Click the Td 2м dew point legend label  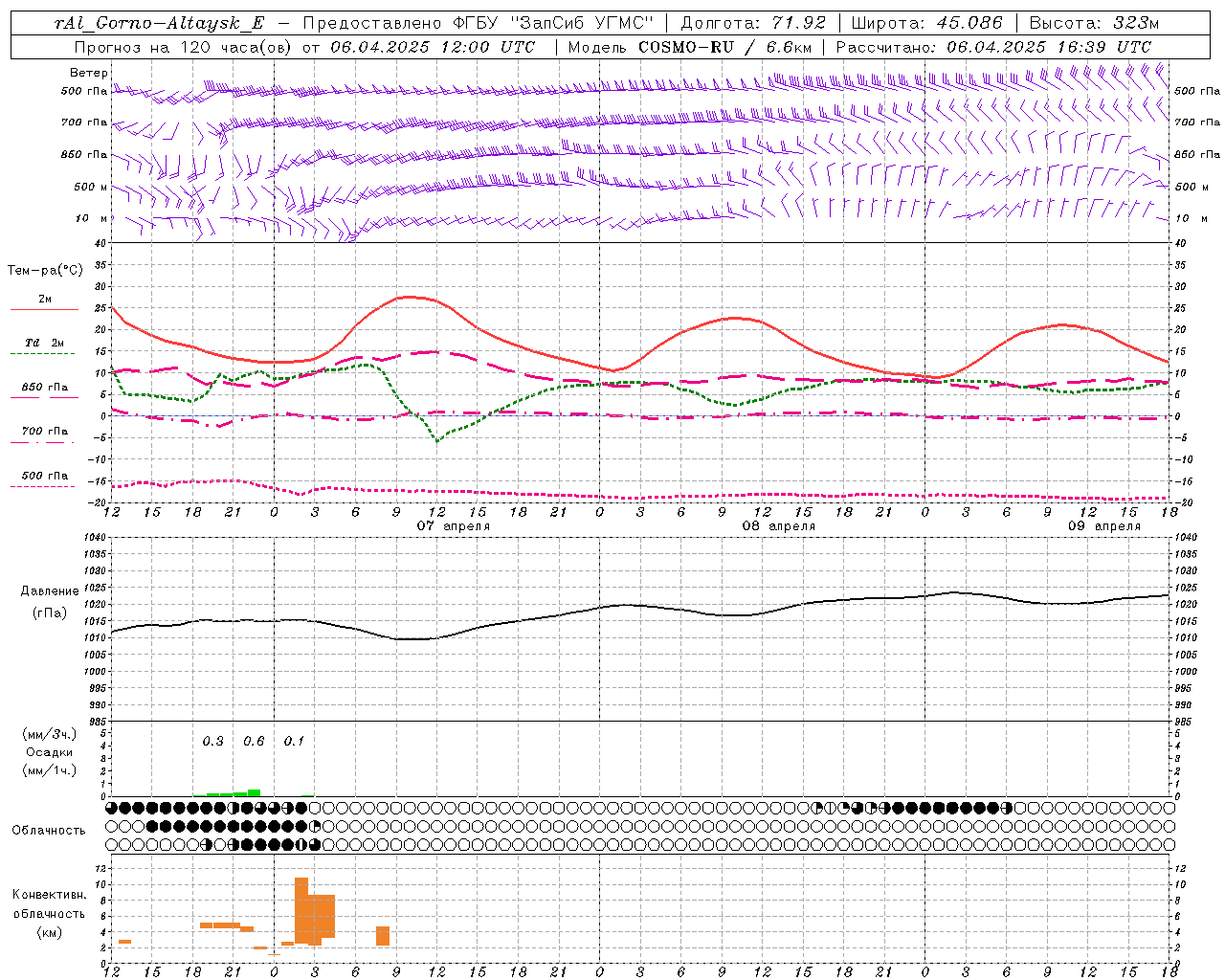(45, 343)
